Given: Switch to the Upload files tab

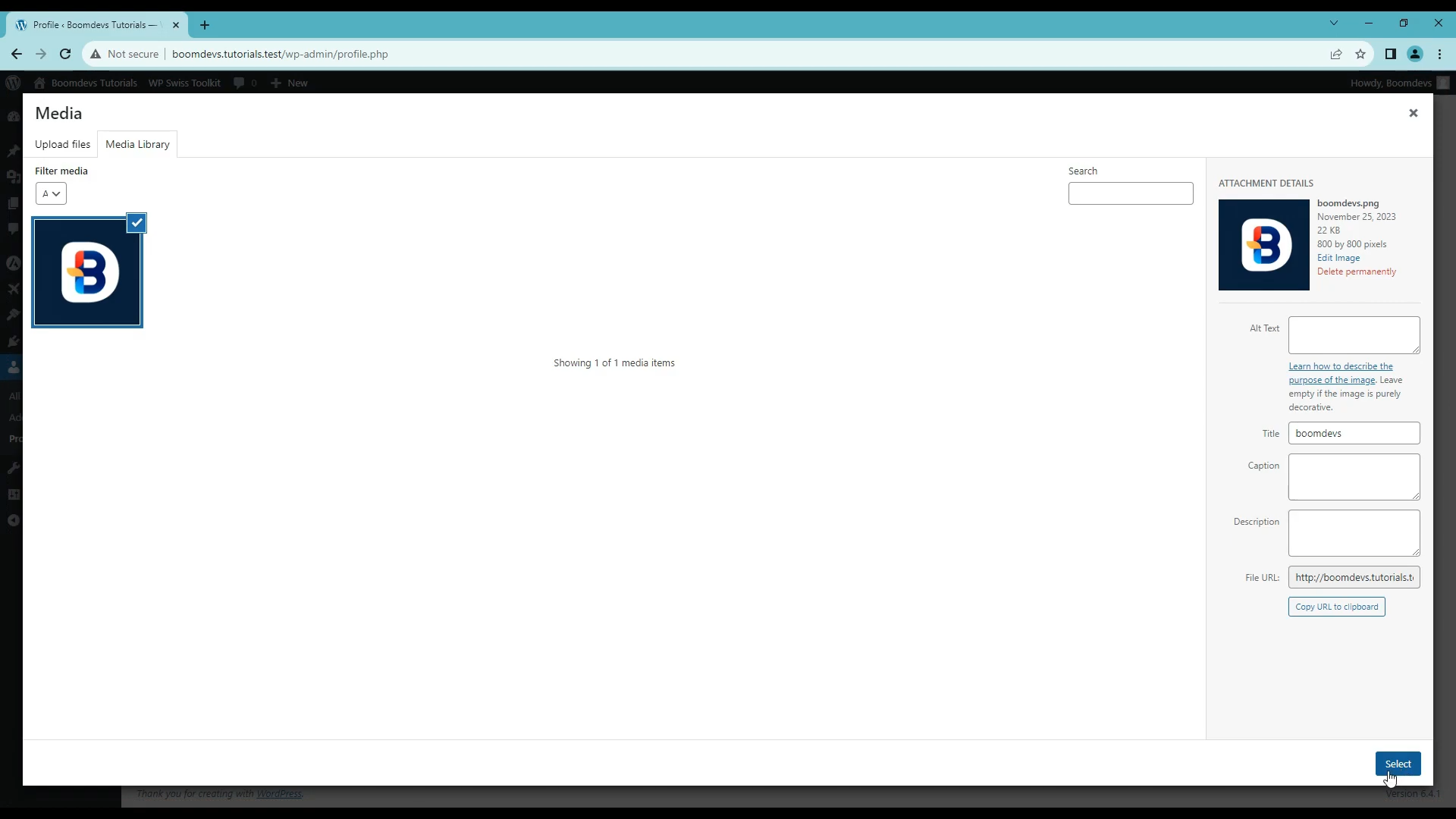Looking at the screenshot, I should (63, 144).
